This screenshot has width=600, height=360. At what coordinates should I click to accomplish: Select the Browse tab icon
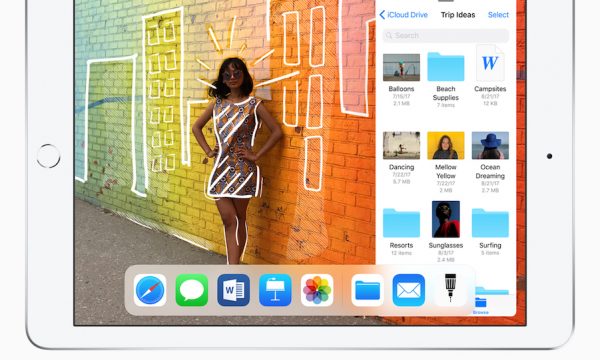pyautogui.click(x=481, y=303)
